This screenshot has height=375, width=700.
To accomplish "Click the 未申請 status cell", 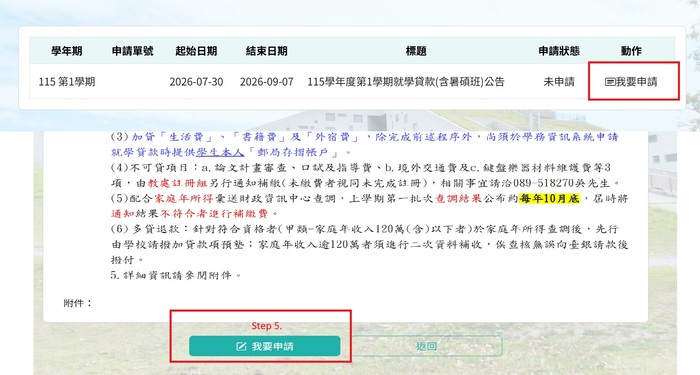I will [x=559, y=82].
